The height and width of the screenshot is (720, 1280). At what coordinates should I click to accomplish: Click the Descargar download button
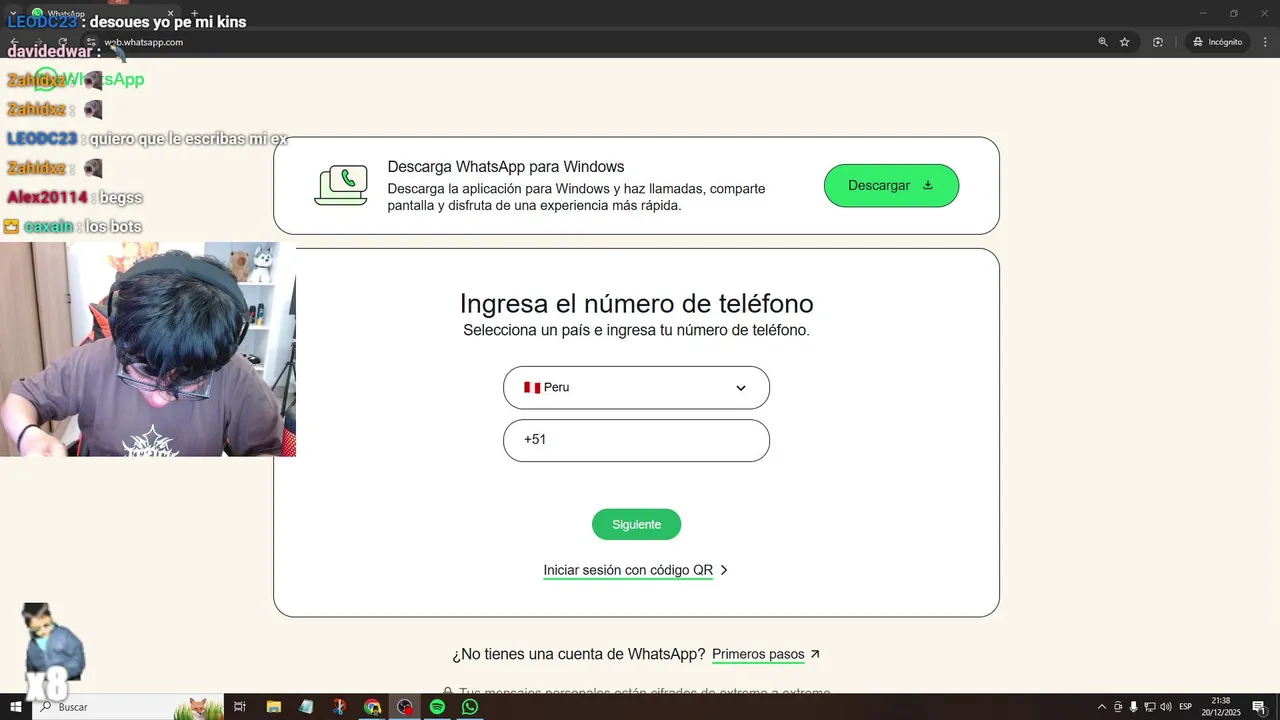click(x=891, y=186)
